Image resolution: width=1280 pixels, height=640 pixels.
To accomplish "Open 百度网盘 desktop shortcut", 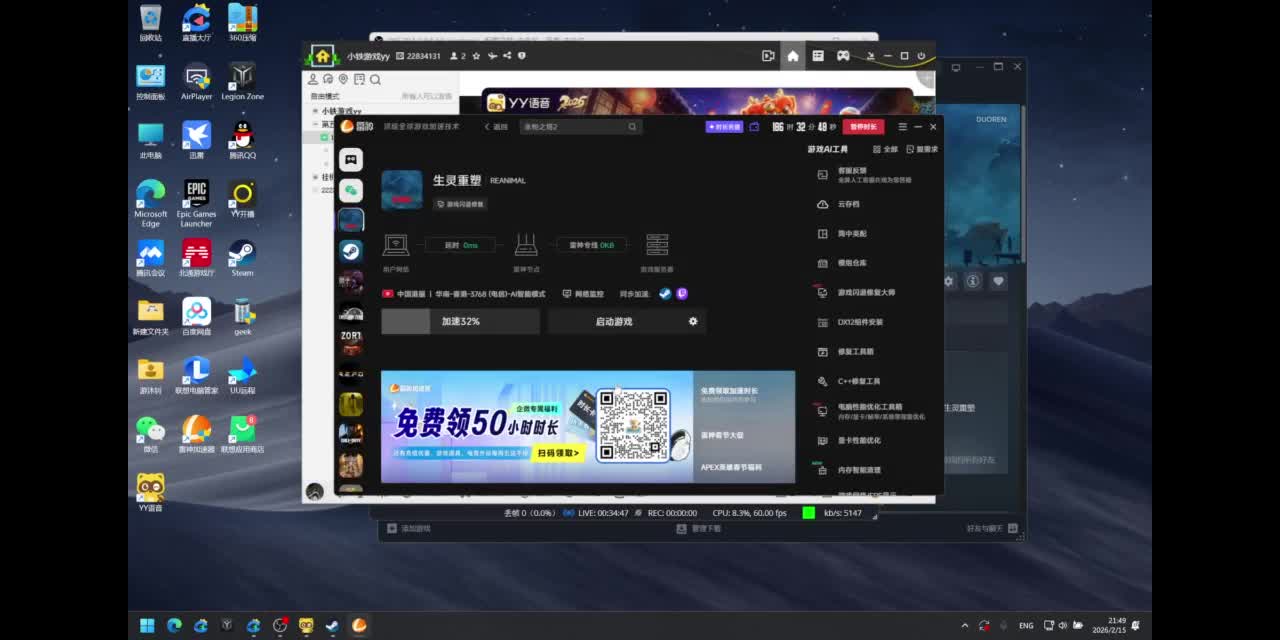I will pos(196,316).
